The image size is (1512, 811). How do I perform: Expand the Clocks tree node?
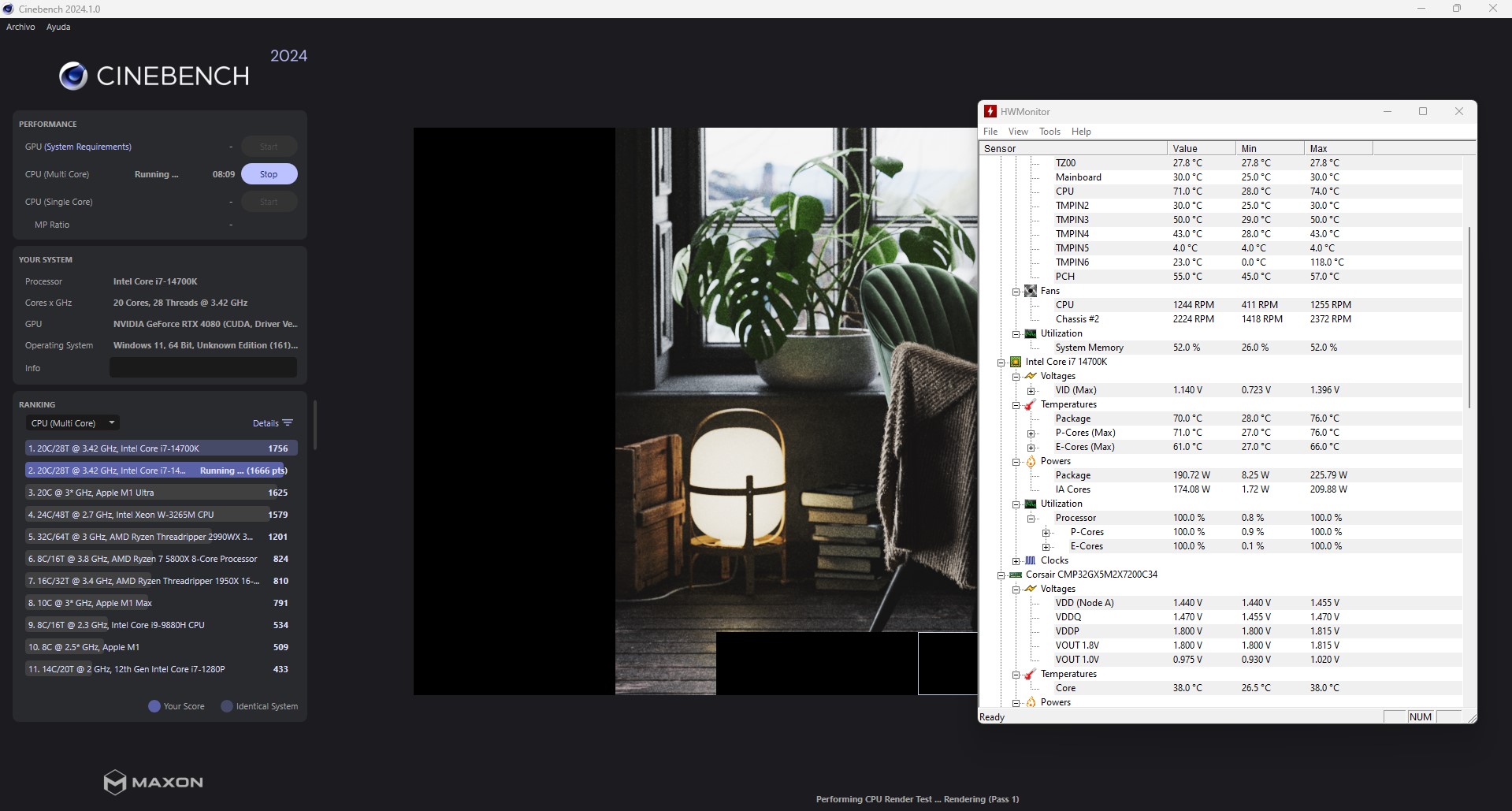1016,561
